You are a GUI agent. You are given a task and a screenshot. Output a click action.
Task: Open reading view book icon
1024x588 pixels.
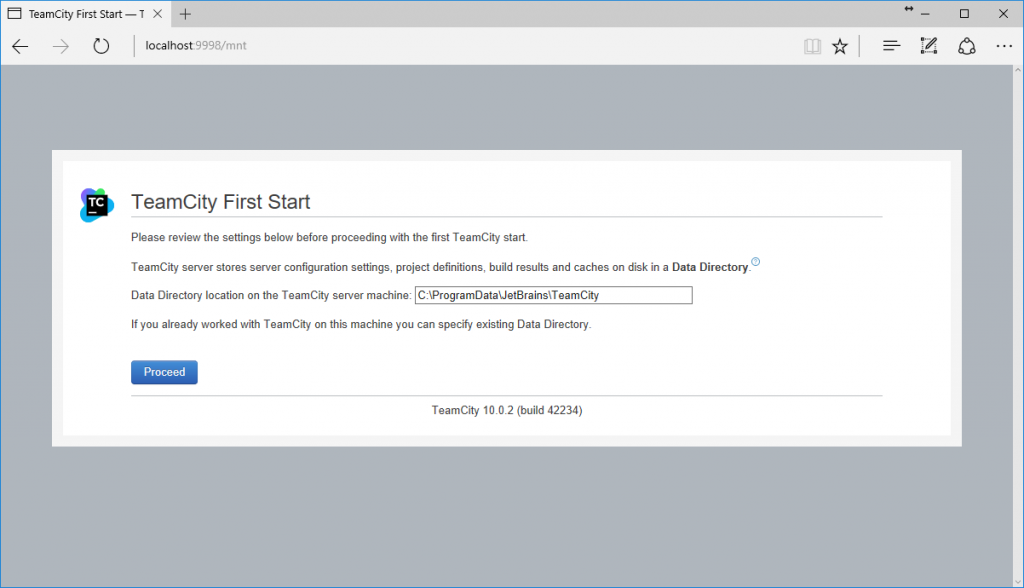point(812,46)
